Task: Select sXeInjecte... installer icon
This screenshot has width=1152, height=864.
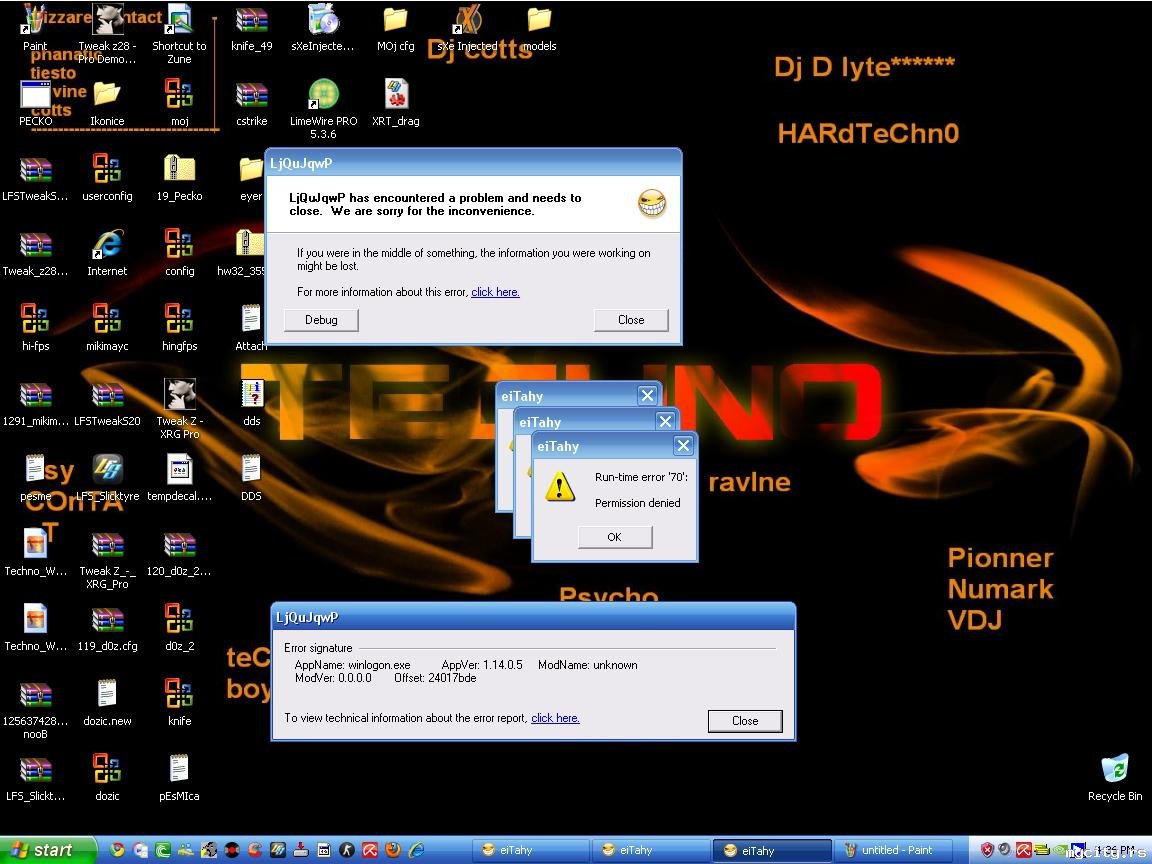Action: (323, 28)
